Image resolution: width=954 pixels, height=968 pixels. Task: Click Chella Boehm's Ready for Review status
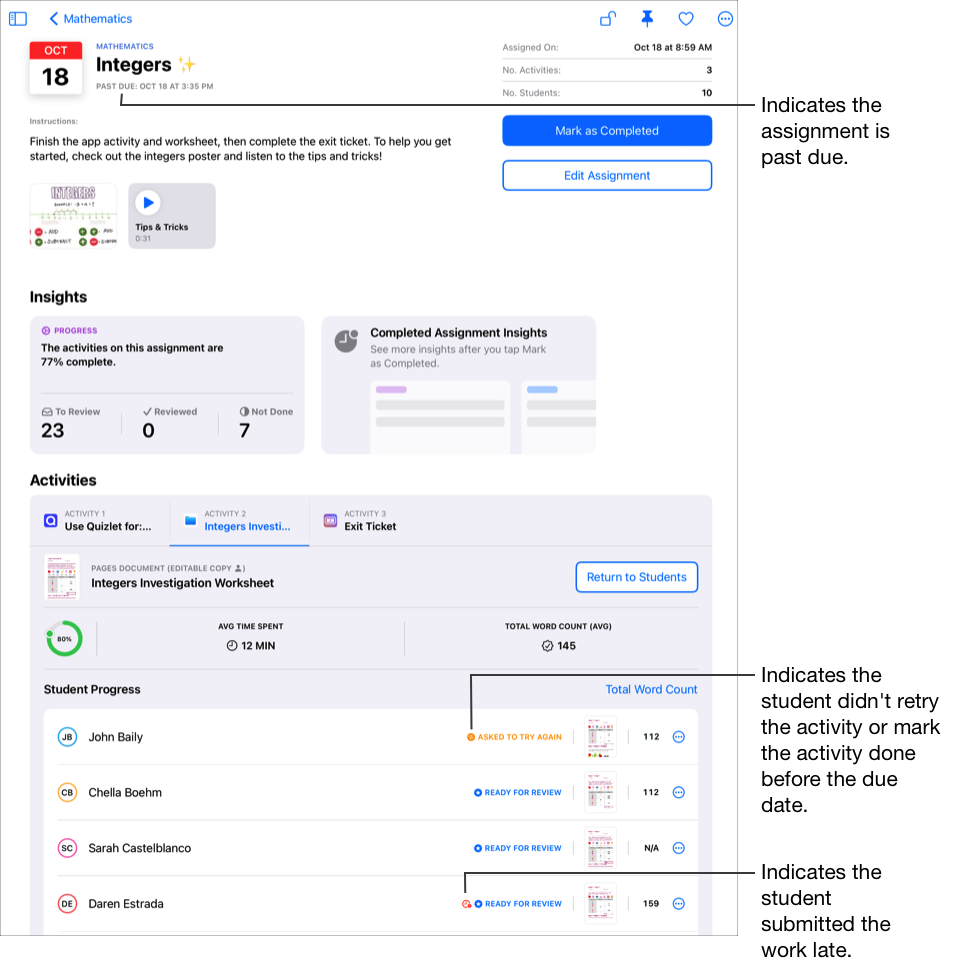[x=517, y=792]
